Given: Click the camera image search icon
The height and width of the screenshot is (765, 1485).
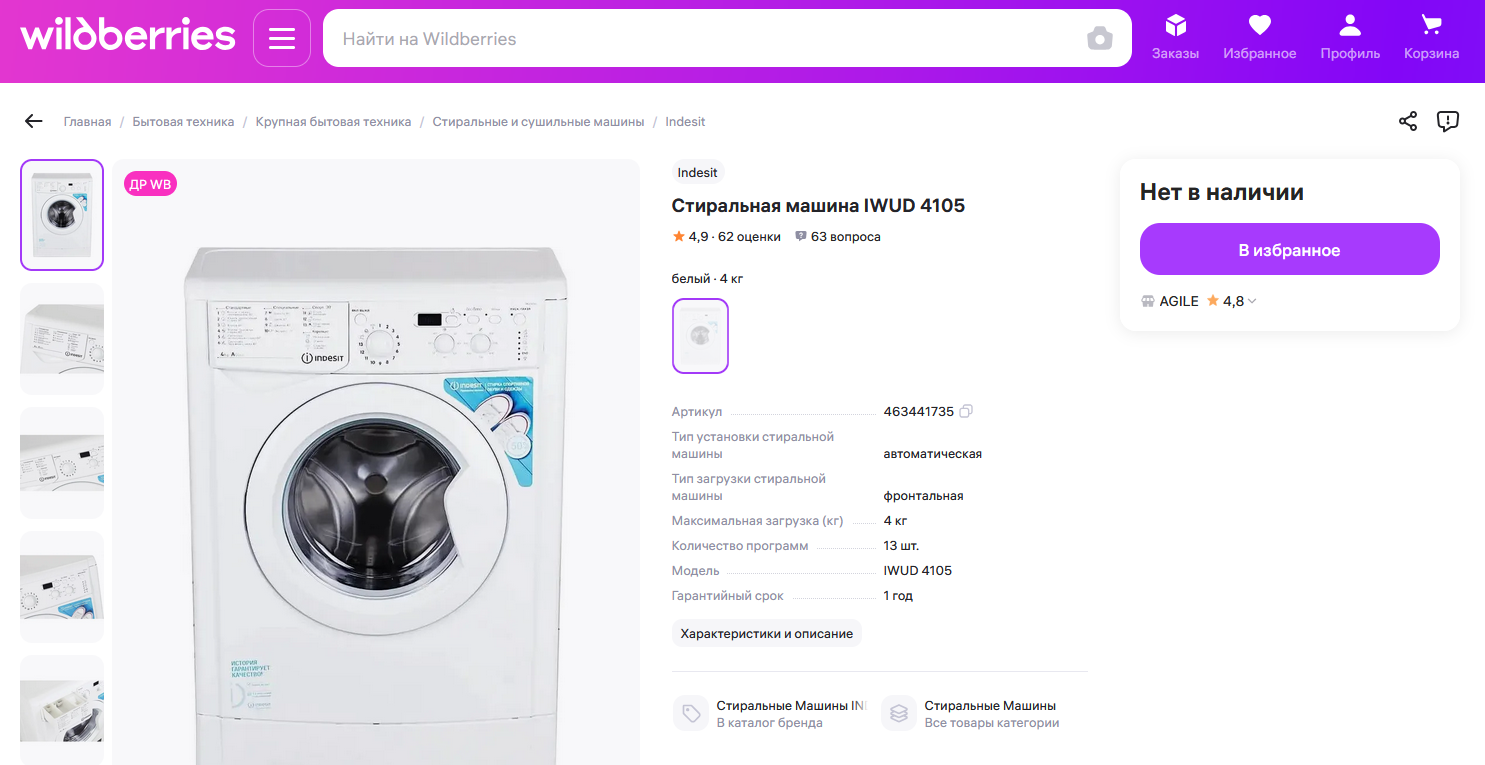Looking at the screenshot, I should click(1099, 39).
